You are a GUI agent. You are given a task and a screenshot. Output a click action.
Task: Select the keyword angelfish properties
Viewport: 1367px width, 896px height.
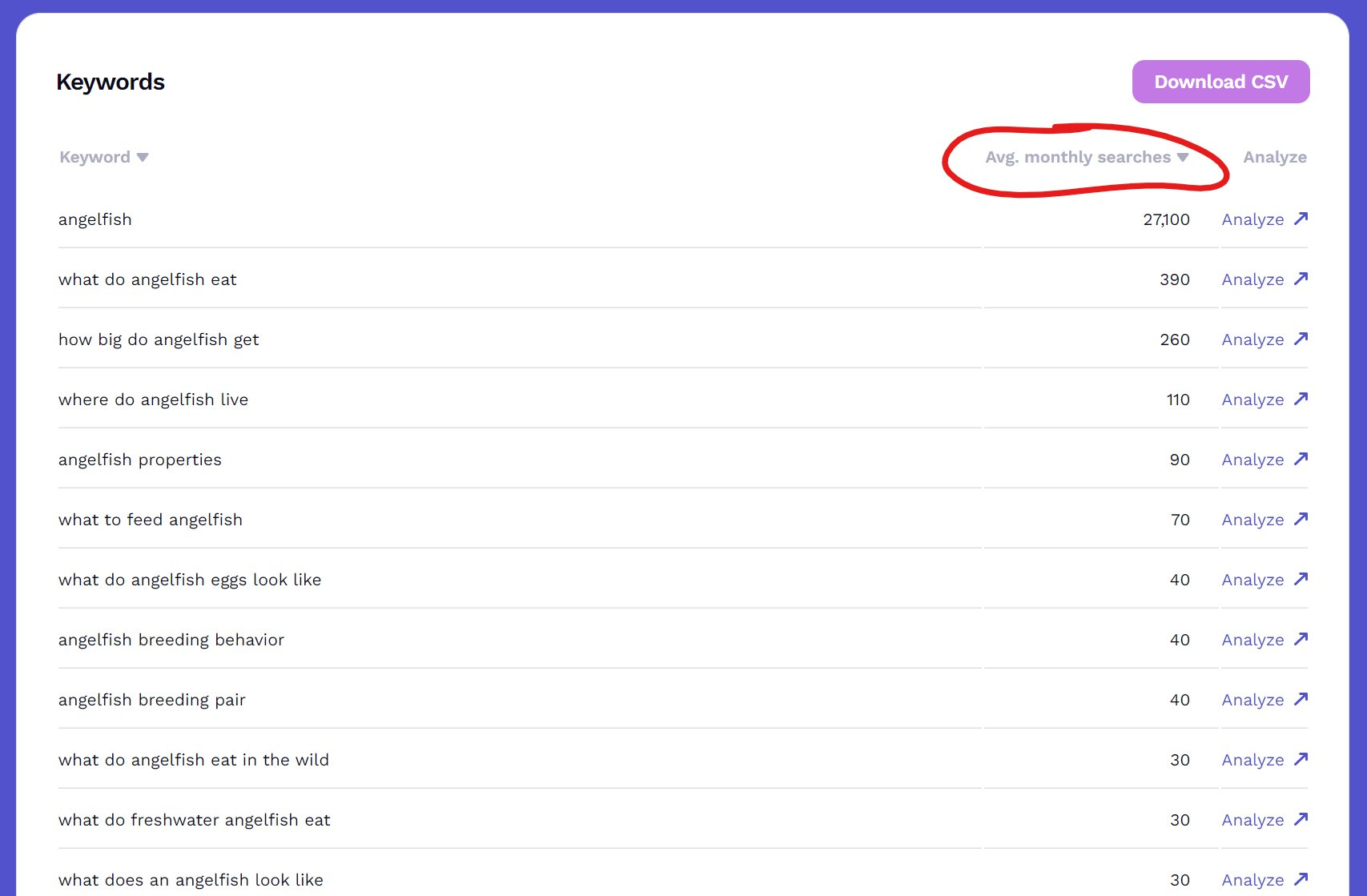[140, 459]
